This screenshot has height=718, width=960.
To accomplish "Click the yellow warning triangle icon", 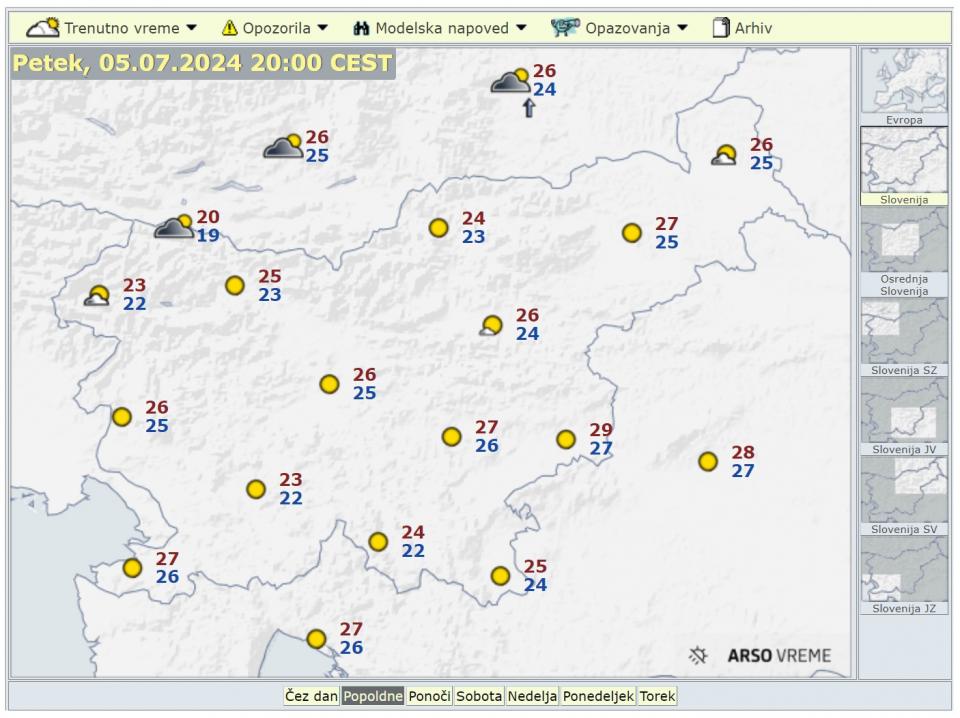I will pyautogui.click(x=230, y=28).
